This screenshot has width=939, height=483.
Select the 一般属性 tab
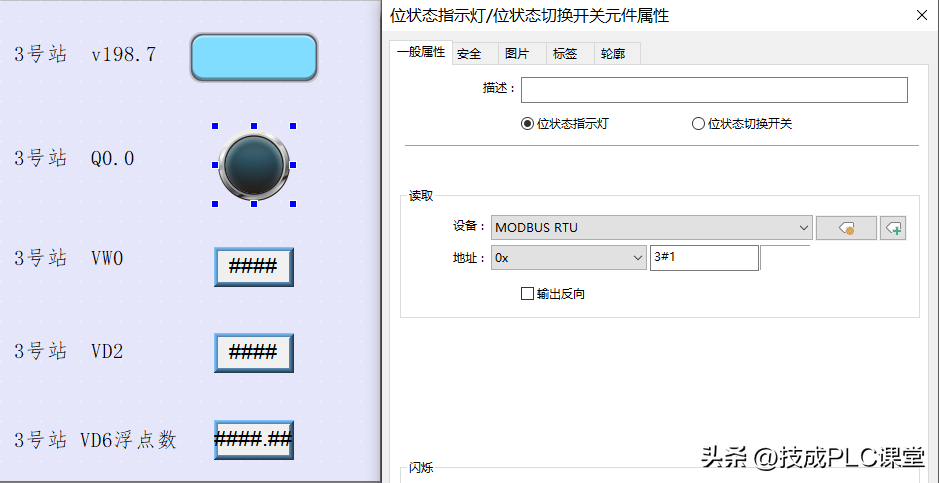tap(421, 53)
